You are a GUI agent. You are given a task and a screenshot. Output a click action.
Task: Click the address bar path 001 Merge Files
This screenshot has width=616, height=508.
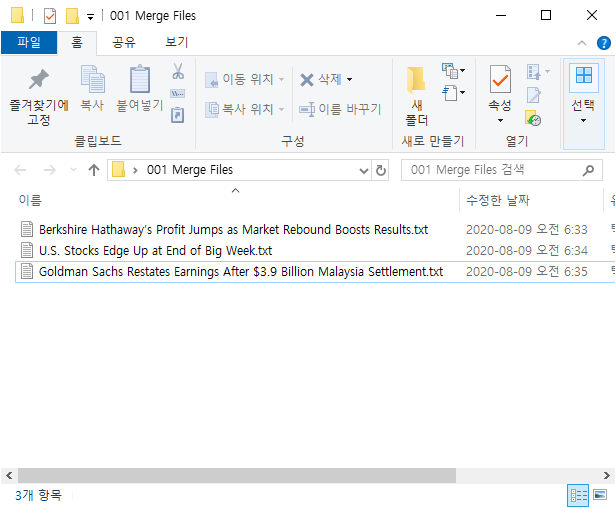point(190,170)
